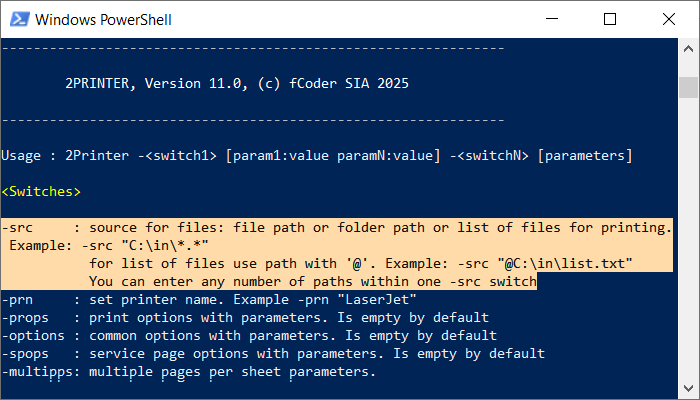The image size is (700, 400).
Task: Click the scrollbar track below the thumb
Action: coord(688,237)
